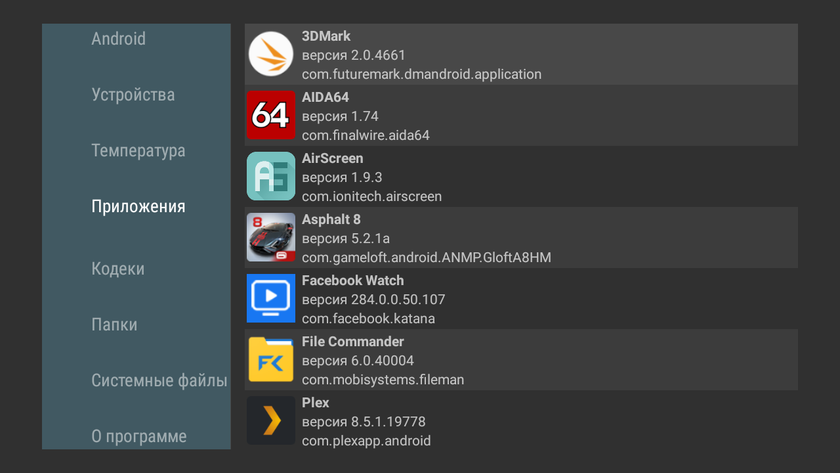Select the Asphalt 8 game icon
The width and height of the screenshot is (840, 473).
point(271,238)
